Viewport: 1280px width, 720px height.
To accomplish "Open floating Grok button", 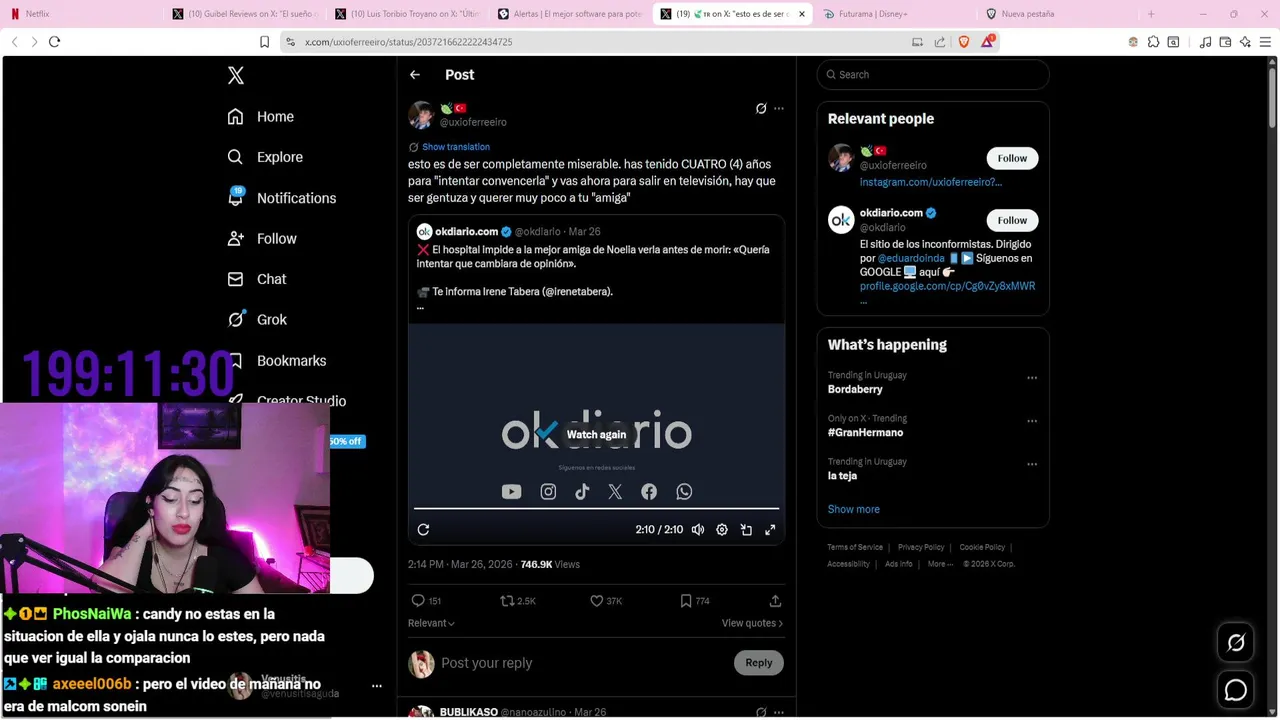I will point(1236,643).
